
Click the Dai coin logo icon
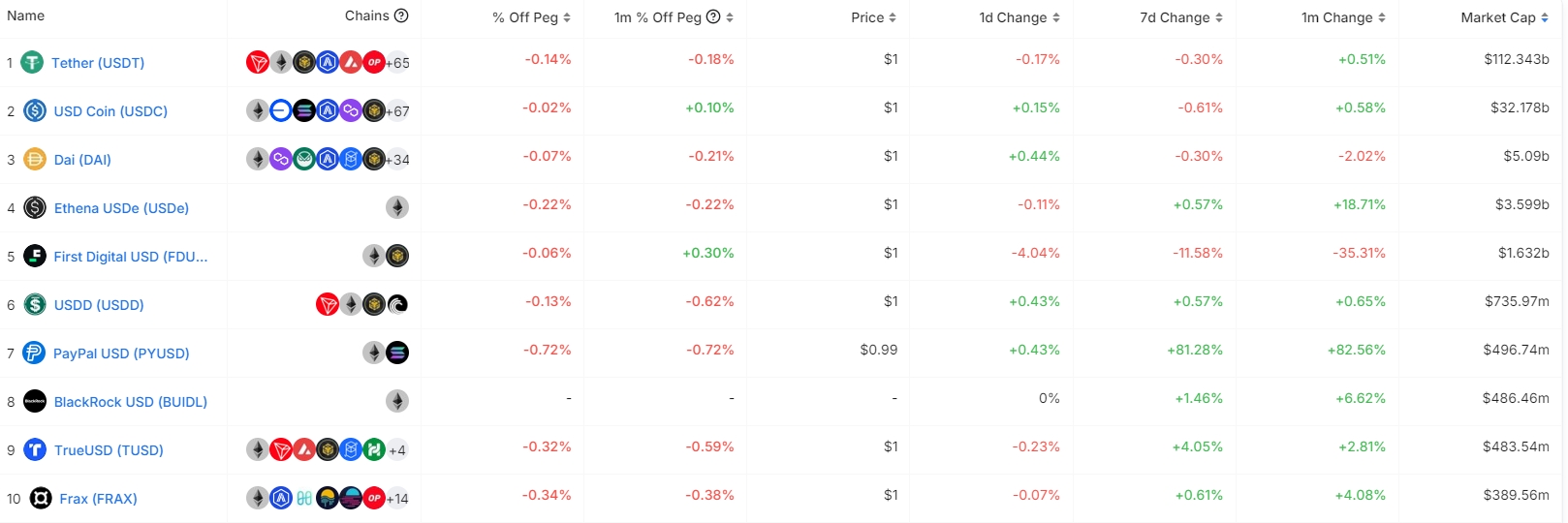[x=35, y=159]
